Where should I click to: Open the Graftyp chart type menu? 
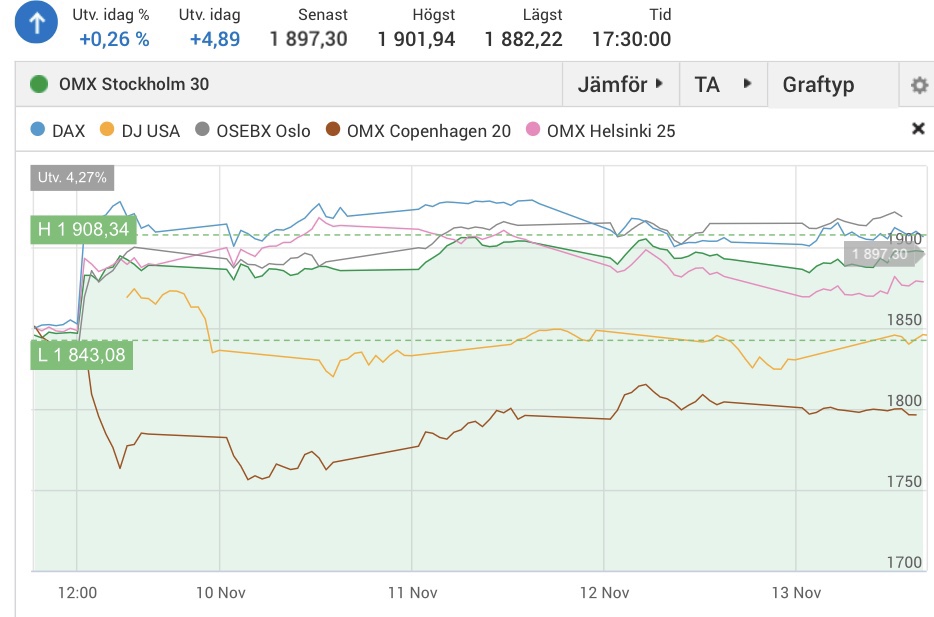click(818, 85)
